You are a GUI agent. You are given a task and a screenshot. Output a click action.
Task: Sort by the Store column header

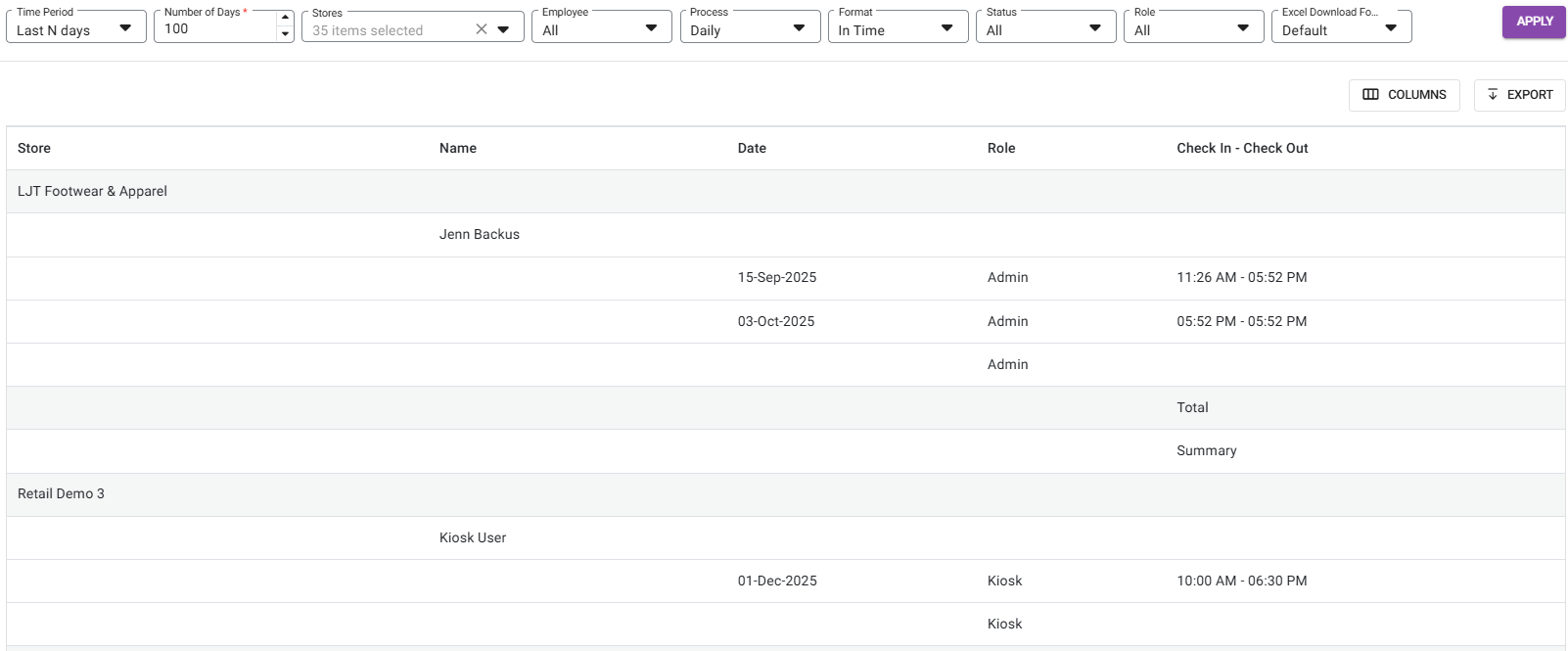pos(34,148)
